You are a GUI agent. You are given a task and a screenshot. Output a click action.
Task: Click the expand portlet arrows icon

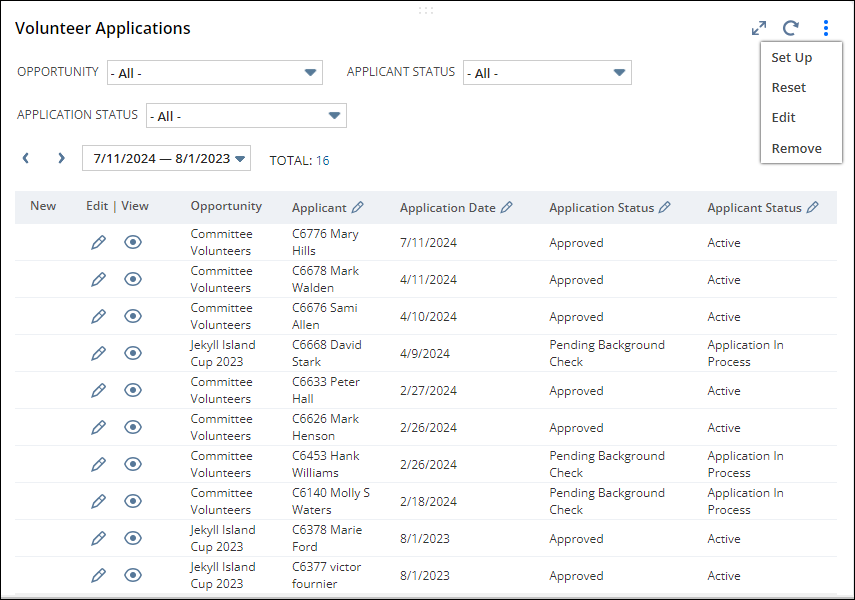click(759, 29)
